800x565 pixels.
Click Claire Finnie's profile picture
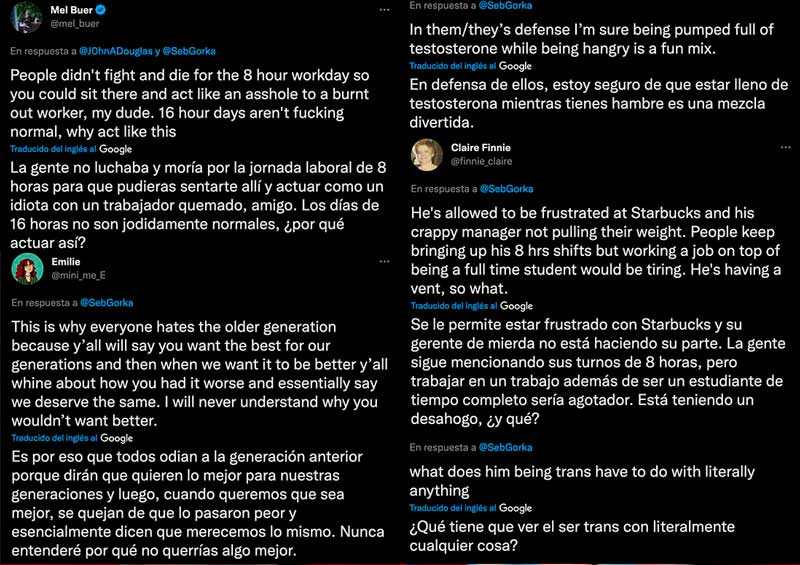pyautogui.click(x=425, y=154)
